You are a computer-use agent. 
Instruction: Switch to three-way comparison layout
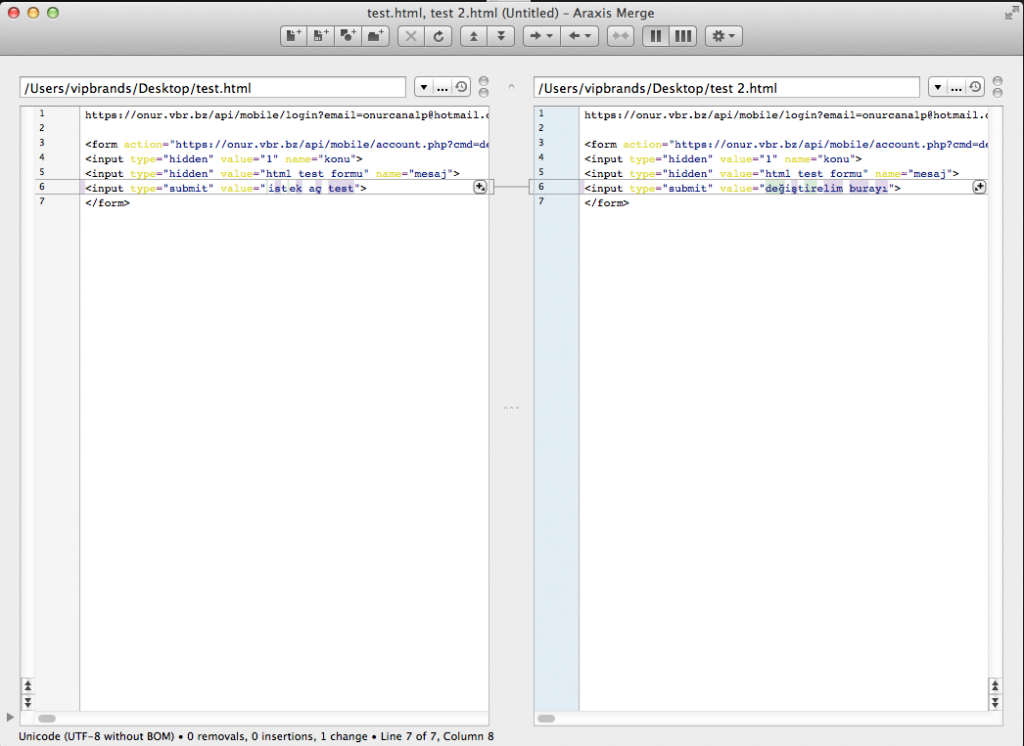[x=683, y=36]
